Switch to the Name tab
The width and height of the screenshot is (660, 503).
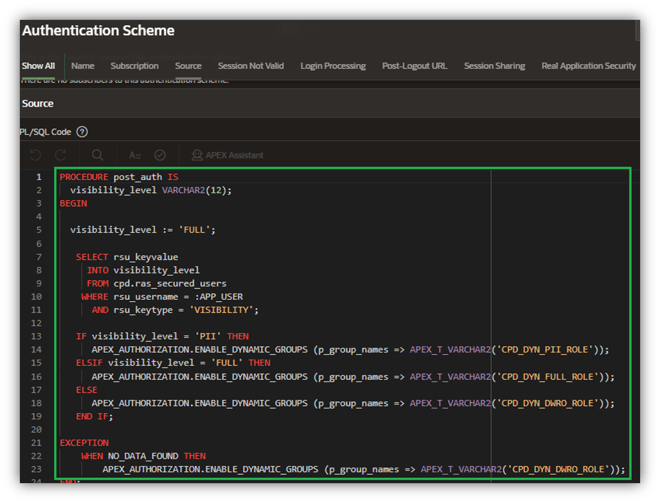[83, 66]
